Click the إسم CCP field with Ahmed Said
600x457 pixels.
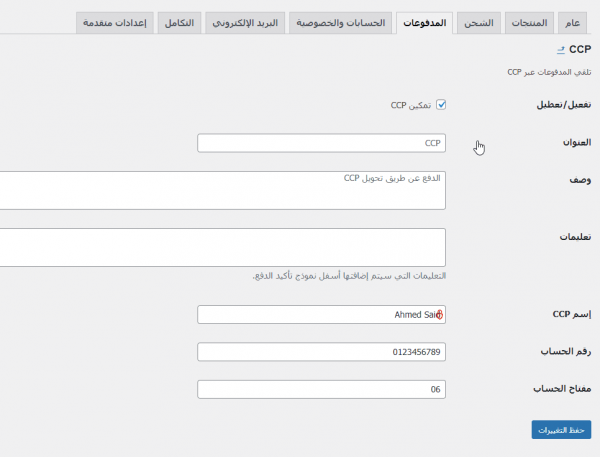pyautogui.click(x=320, y=315)
